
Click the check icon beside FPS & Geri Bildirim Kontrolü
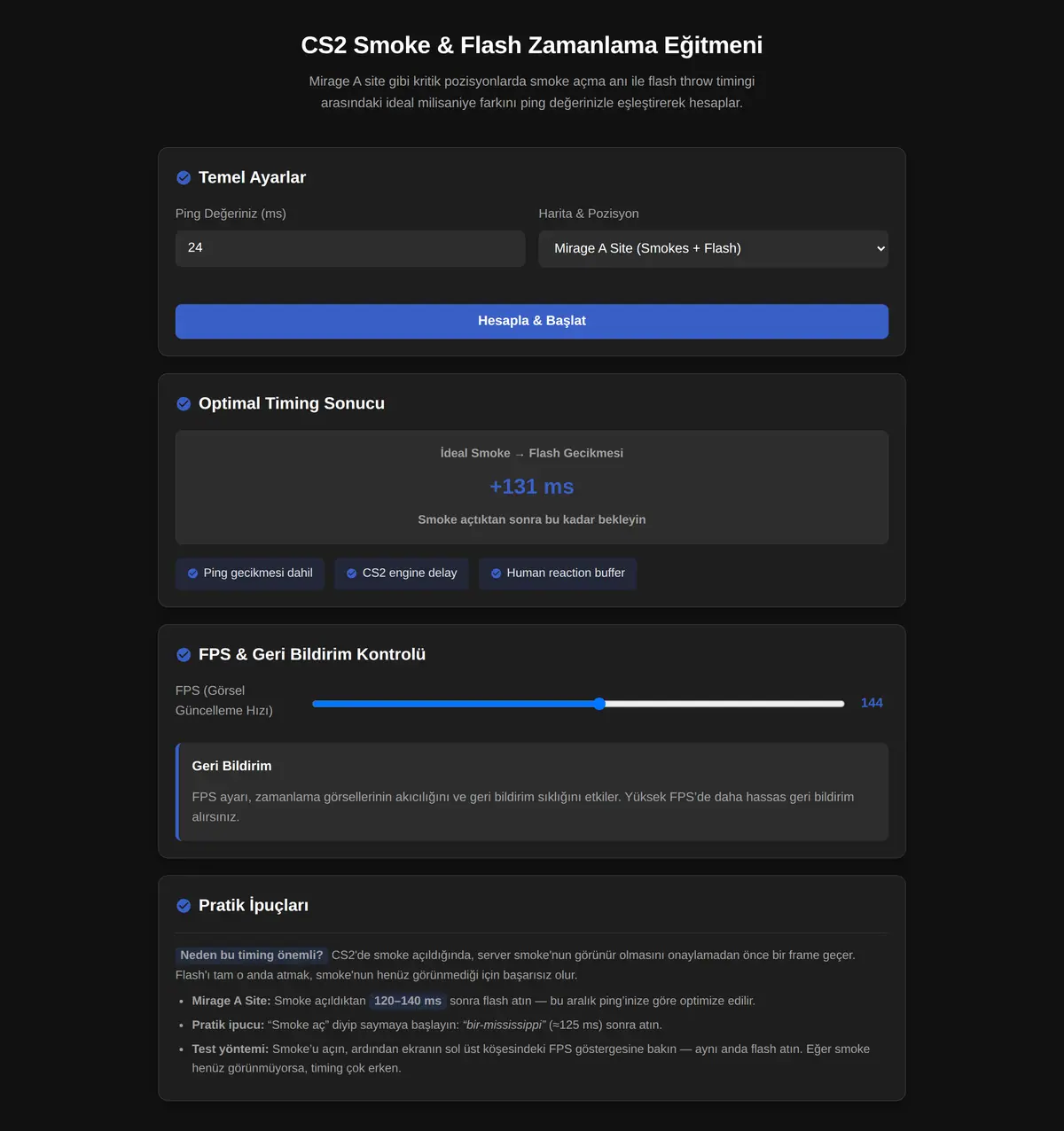click(x=184, y=655)
